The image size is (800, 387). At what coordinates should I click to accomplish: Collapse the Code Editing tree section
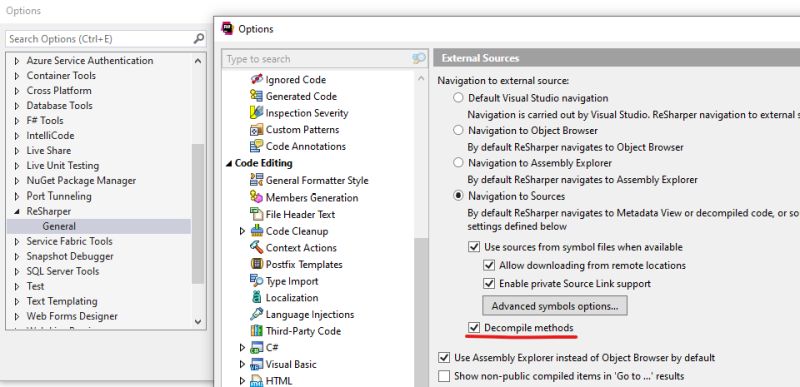pos(229,164)
